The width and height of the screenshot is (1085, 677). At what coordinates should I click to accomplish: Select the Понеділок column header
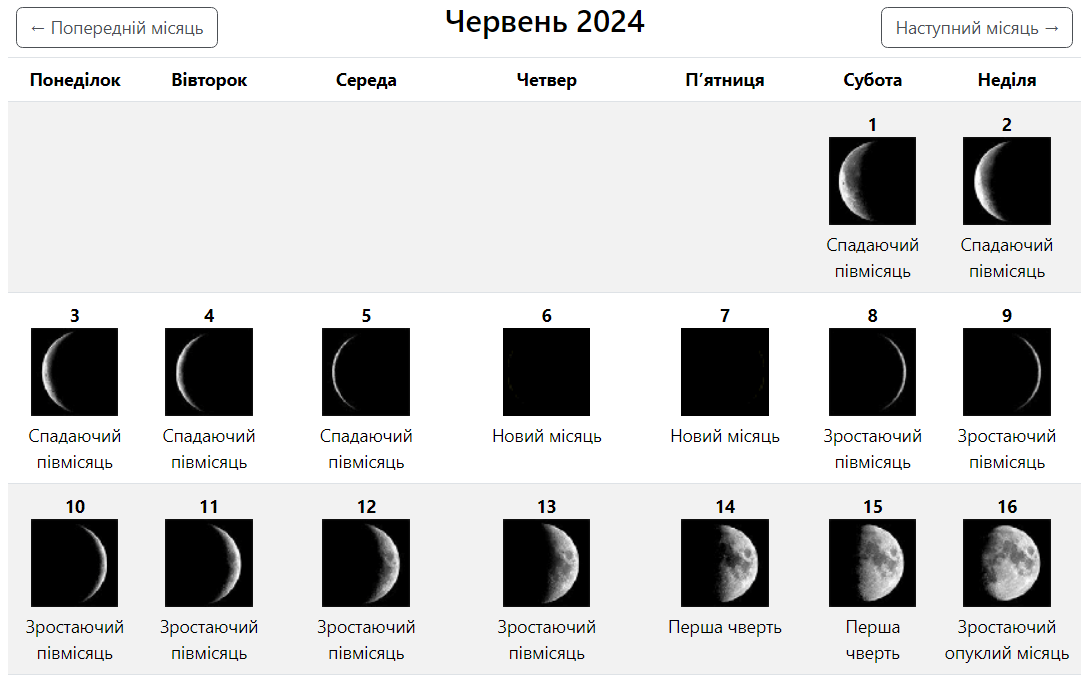(x=74, y=80)
